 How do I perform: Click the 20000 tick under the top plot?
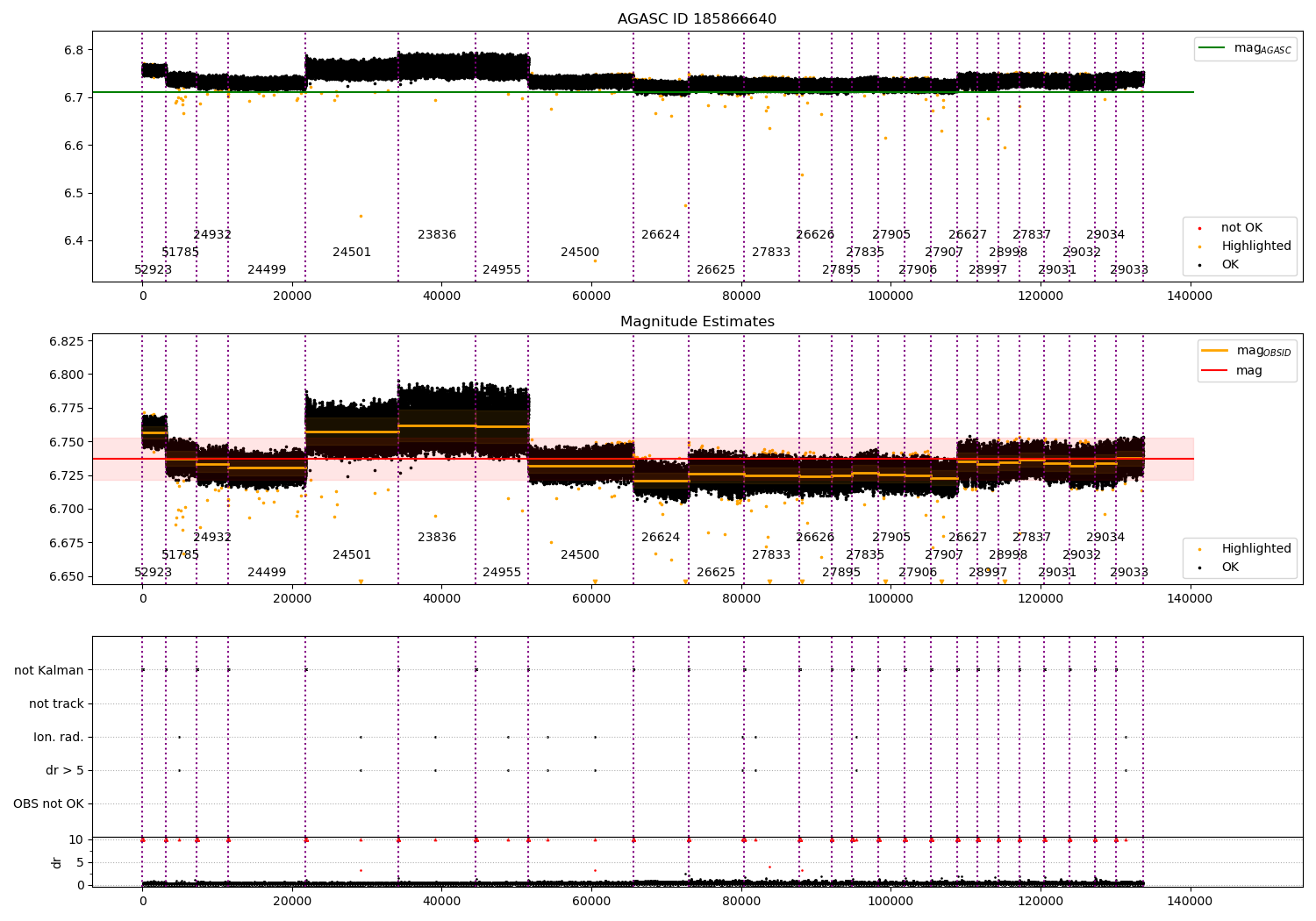(292, 296)
